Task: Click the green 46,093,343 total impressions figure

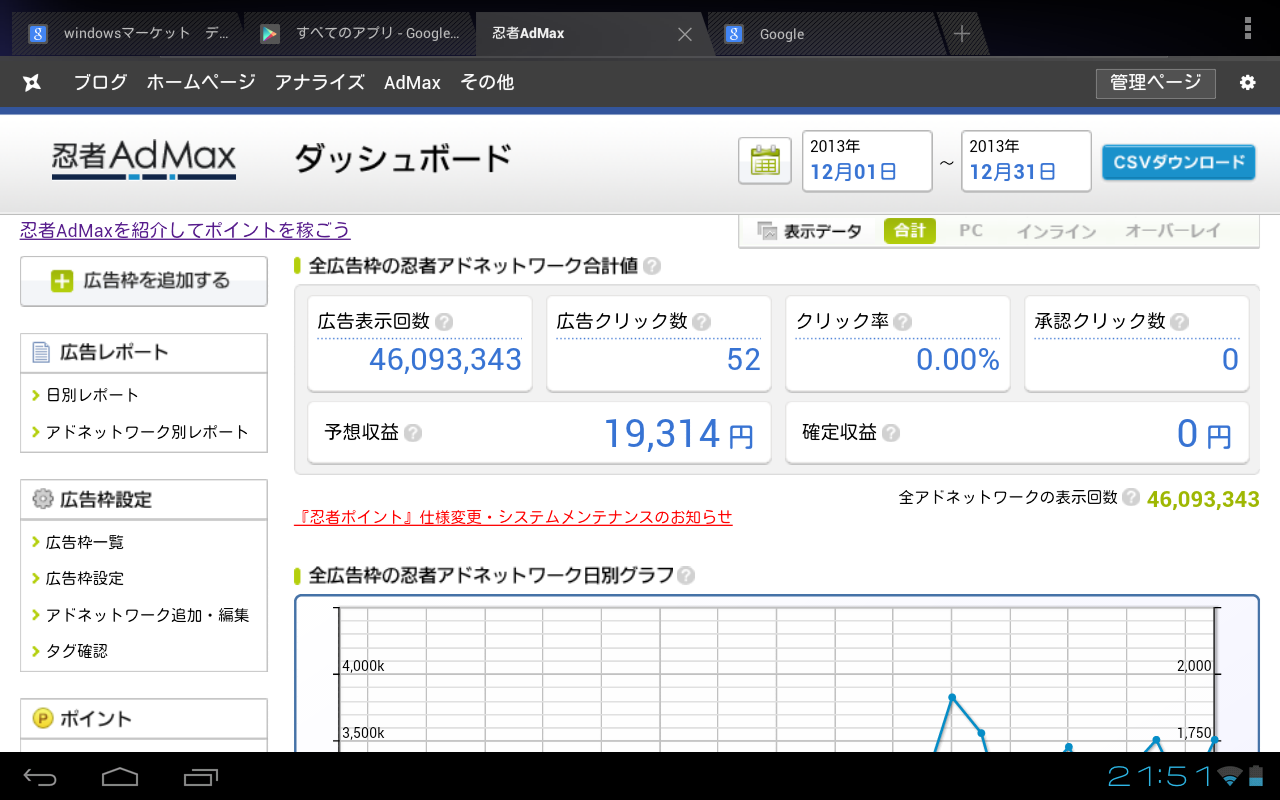Action: pyautogui.click(x=1203, y=499)
